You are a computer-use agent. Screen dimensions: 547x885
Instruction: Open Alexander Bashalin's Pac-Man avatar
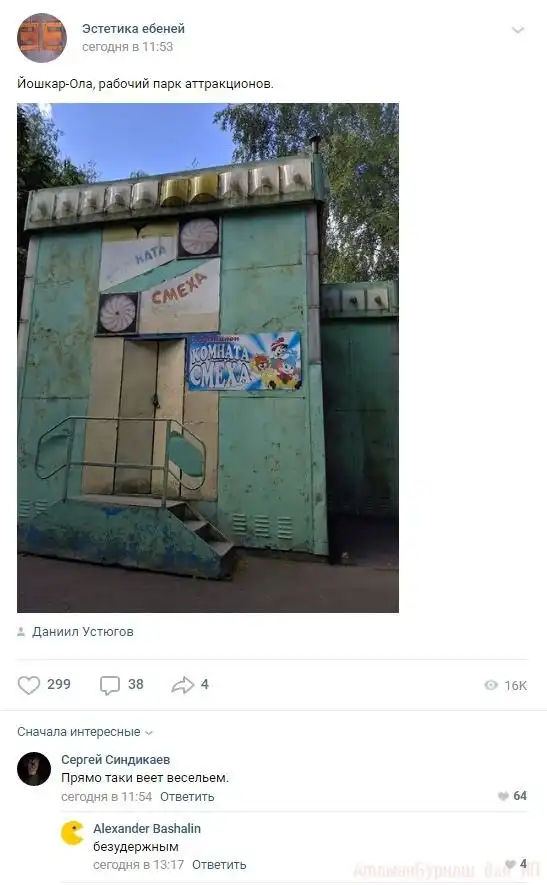click(72, 833)
